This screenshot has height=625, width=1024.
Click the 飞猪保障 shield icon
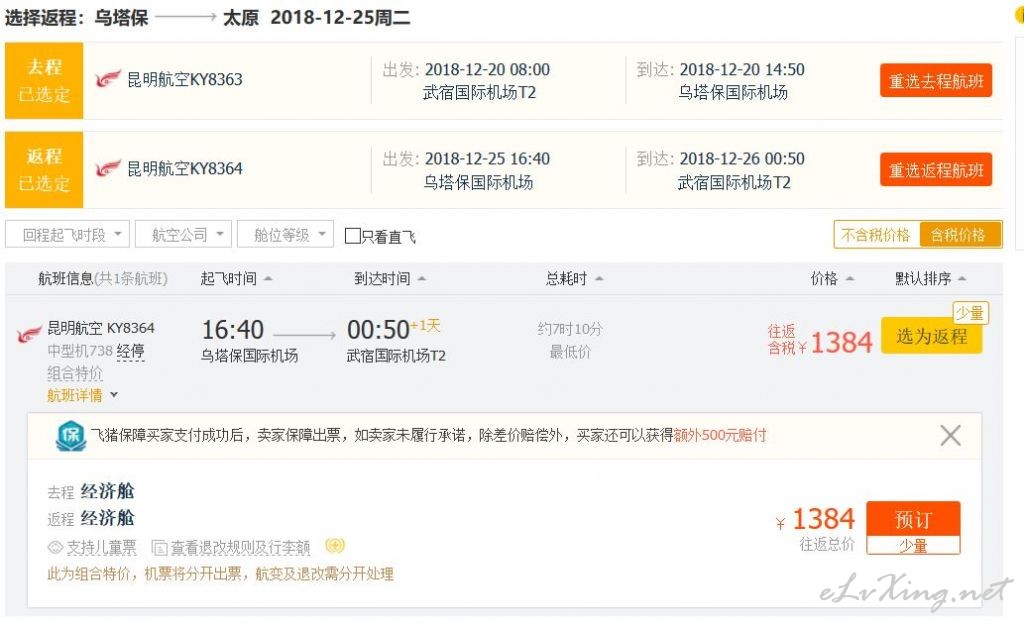click(x=71, y=436)
